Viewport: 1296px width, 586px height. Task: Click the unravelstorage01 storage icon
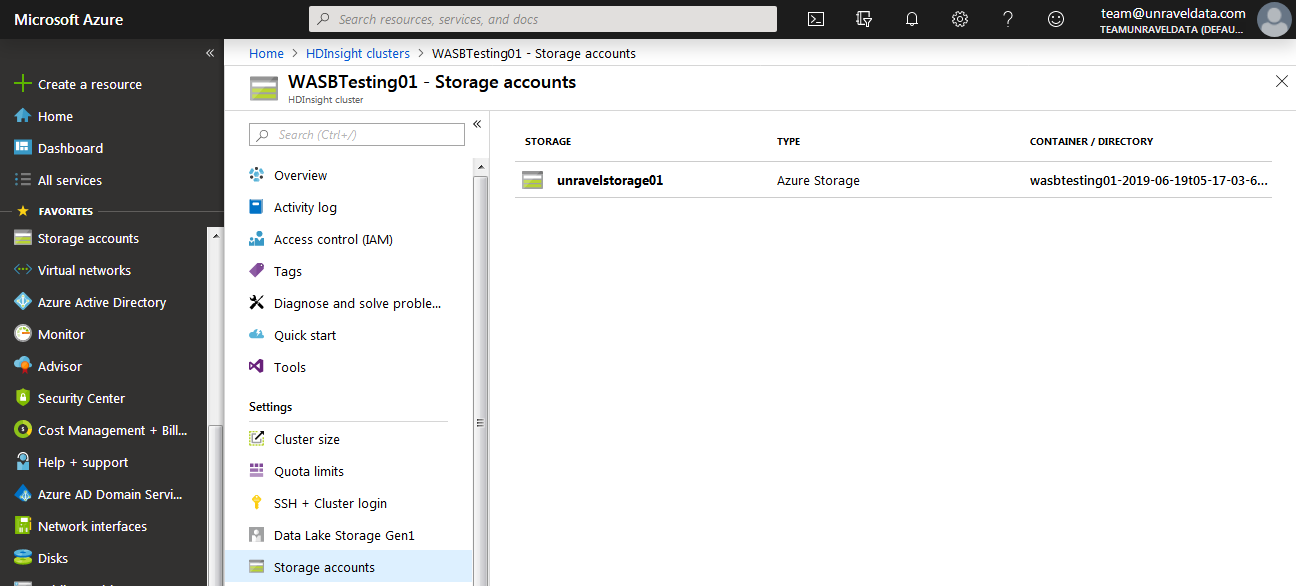tap(533, 180)
